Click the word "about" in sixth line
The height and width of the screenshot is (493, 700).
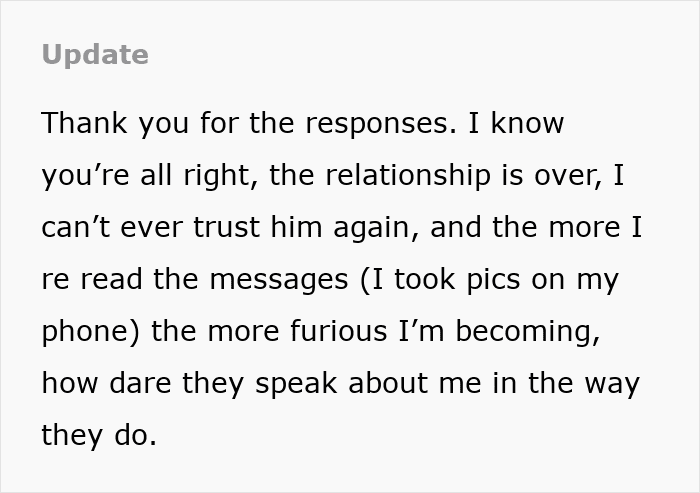387,383
